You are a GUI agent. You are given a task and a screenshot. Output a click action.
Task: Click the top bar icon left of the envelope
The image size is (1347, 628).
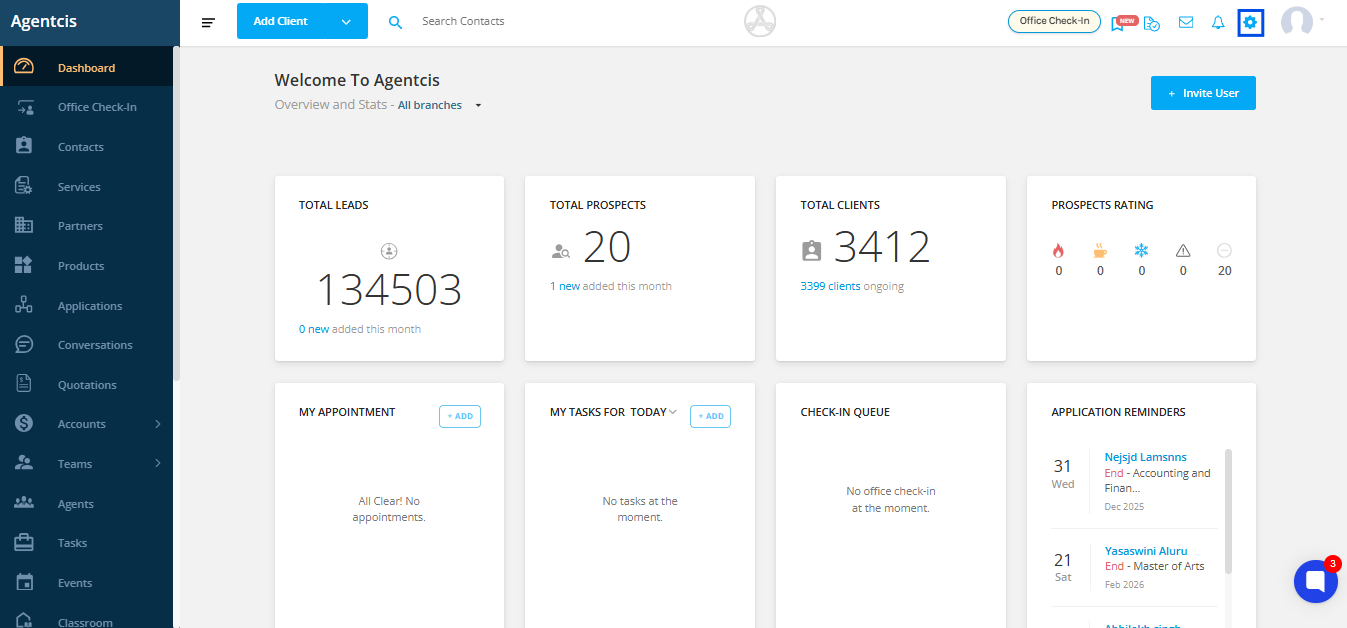click(x=1152, y=22)
